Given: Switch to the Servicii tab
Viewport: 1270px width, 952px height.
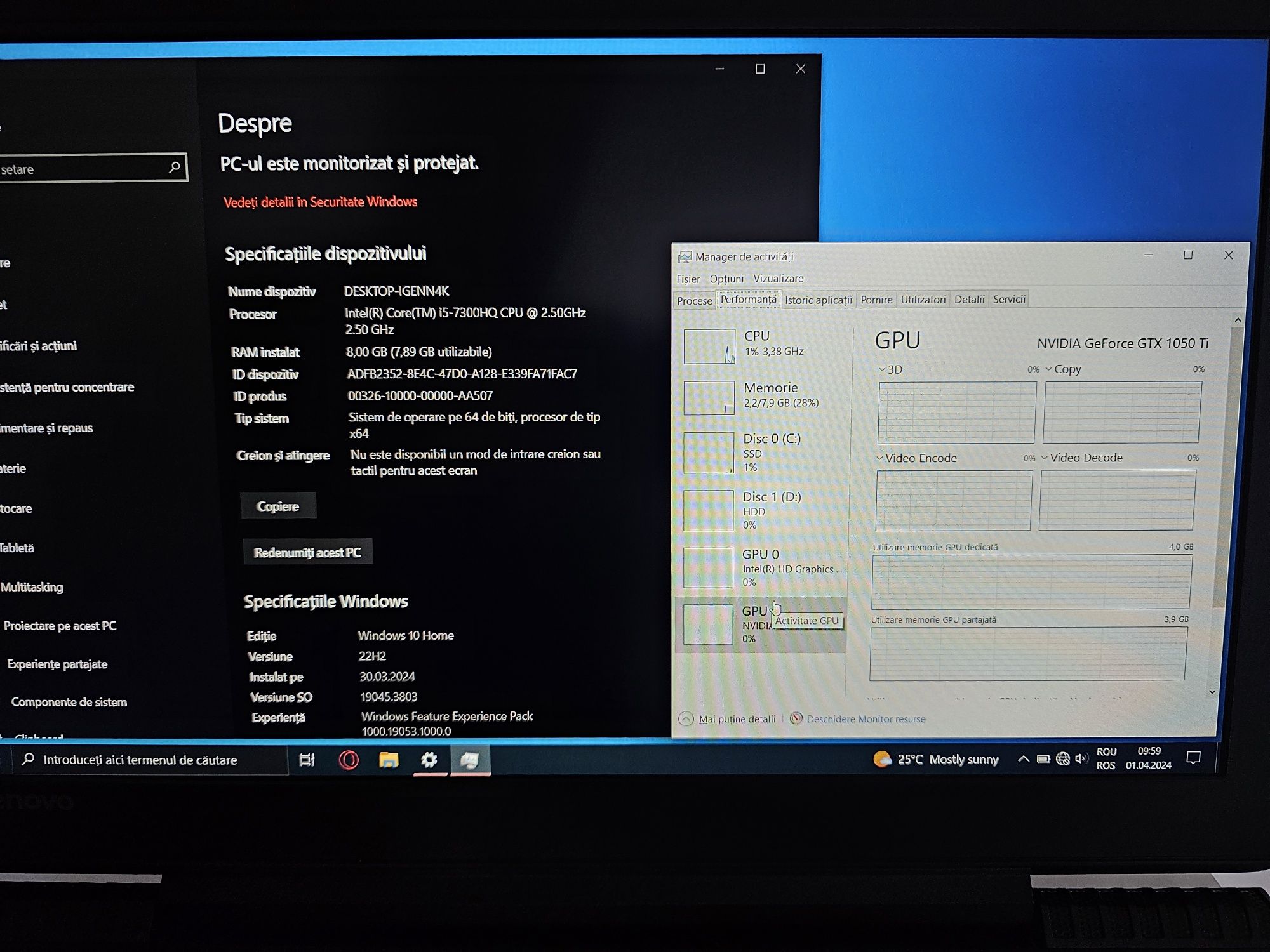Looking at the screenshot, I should click(x=1009, y=299).
